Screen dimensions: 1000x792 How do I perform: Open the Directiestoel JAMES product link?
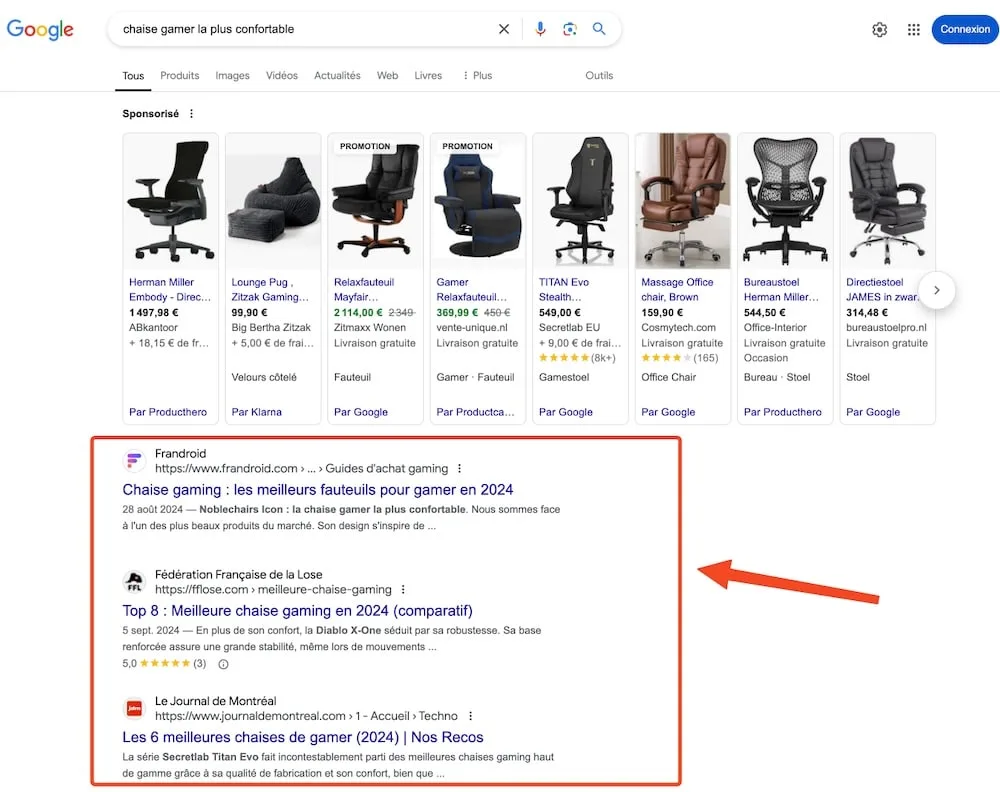point(882,290)
